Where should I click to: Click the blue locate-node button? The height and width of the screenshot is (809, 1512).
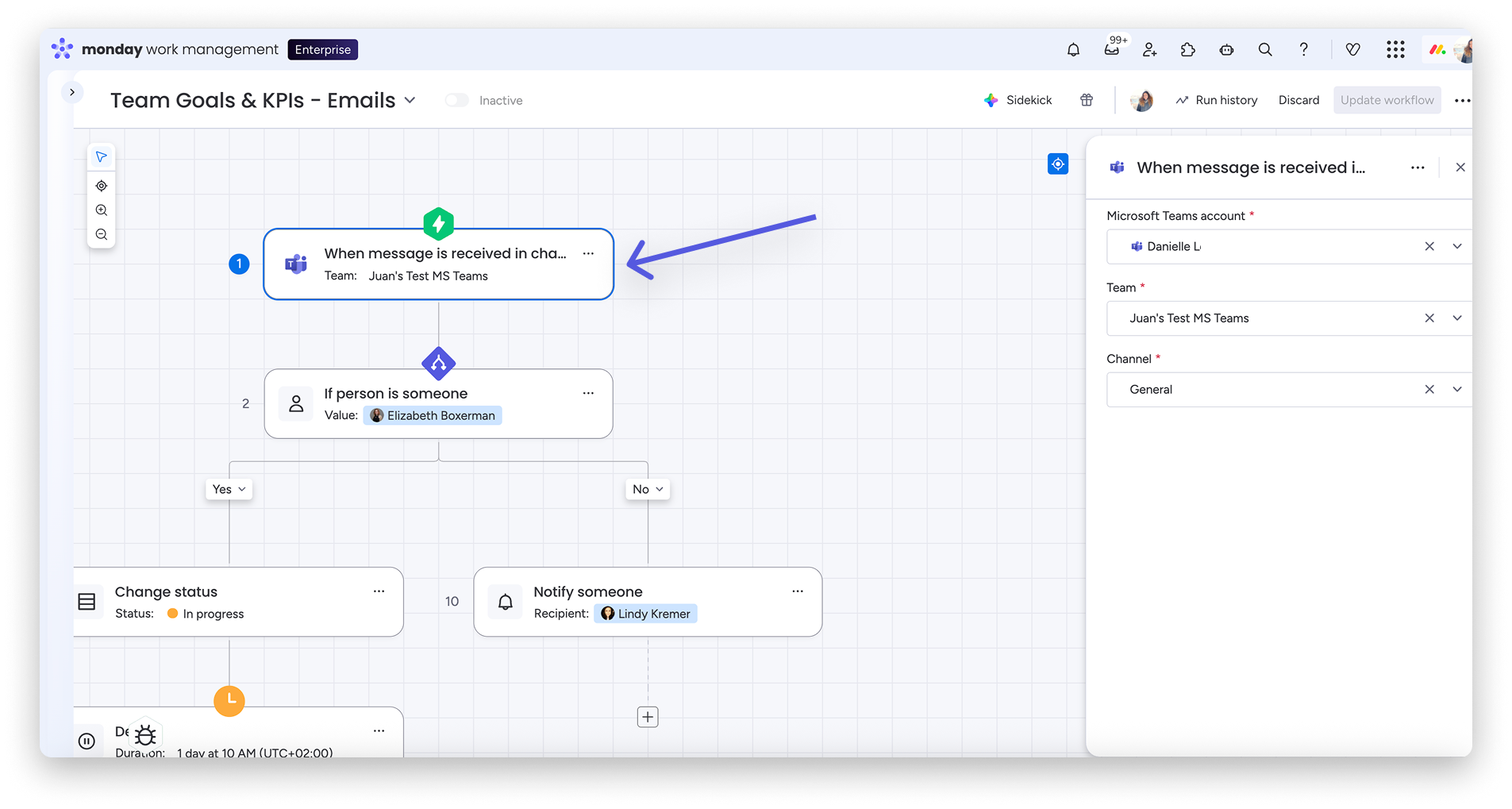tap(1058, 164)
